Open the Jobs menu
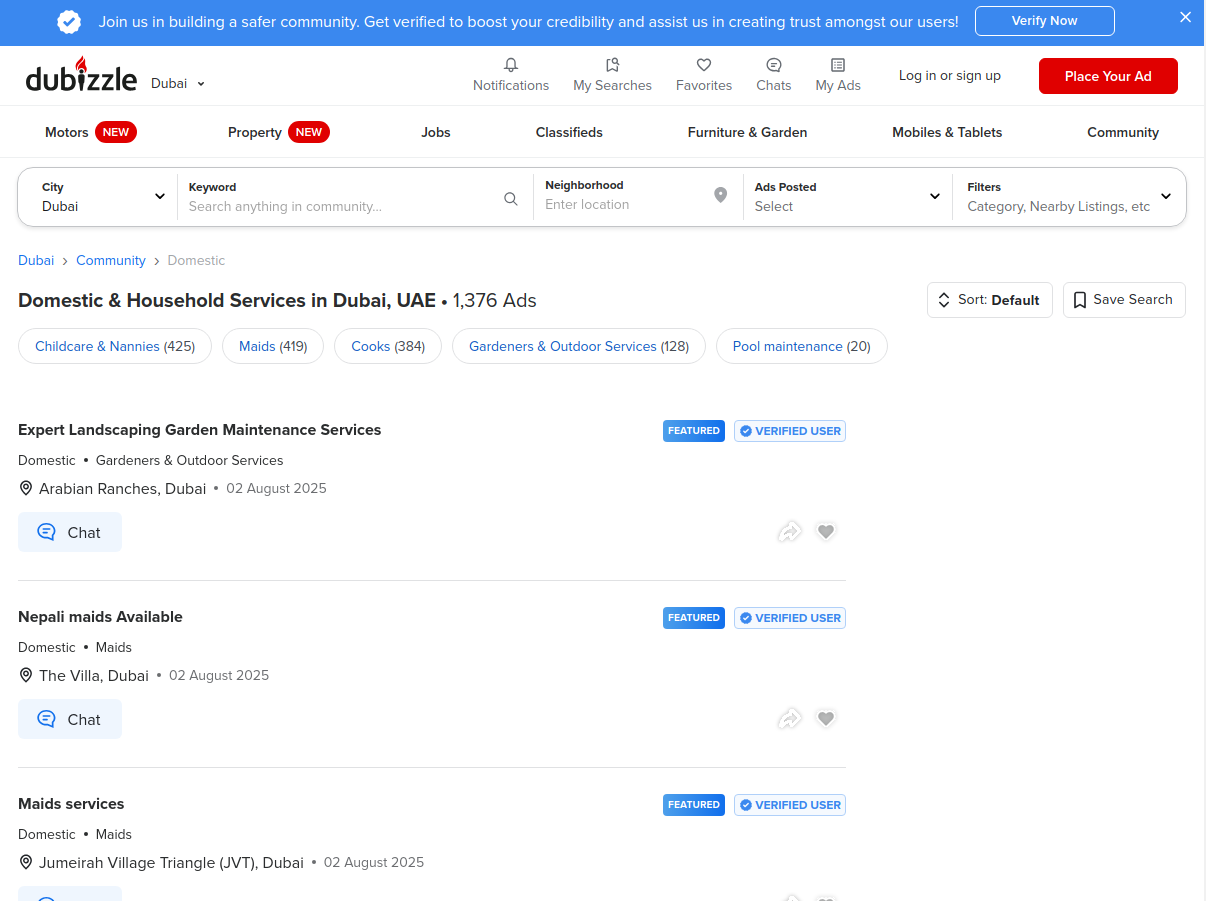This screenshot has height=901, width=1206. pos(436,132)
